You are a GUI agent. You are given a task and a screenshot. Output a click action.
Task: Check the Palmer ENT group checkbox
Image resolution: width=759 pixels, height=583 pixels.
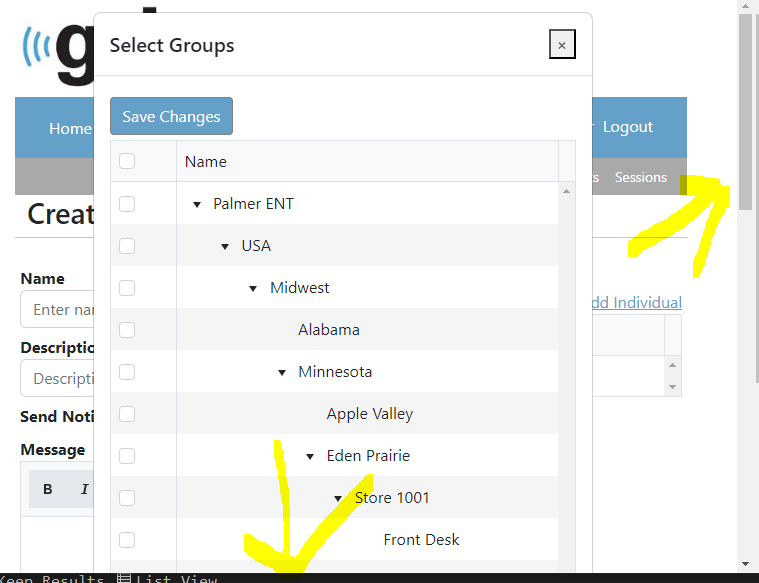click(x=127, y=204)
